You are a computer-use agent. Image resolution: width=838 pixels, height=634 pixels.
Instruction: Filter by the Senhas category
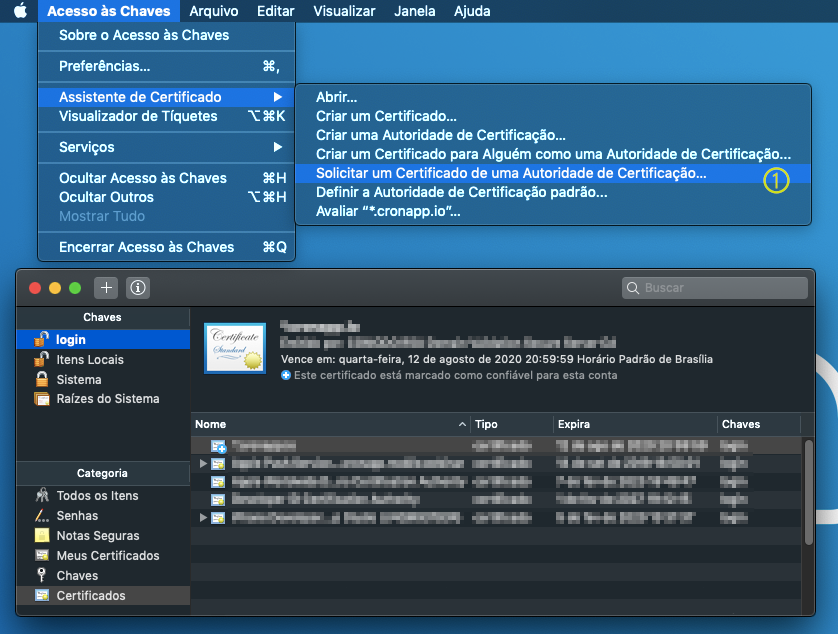104,515
